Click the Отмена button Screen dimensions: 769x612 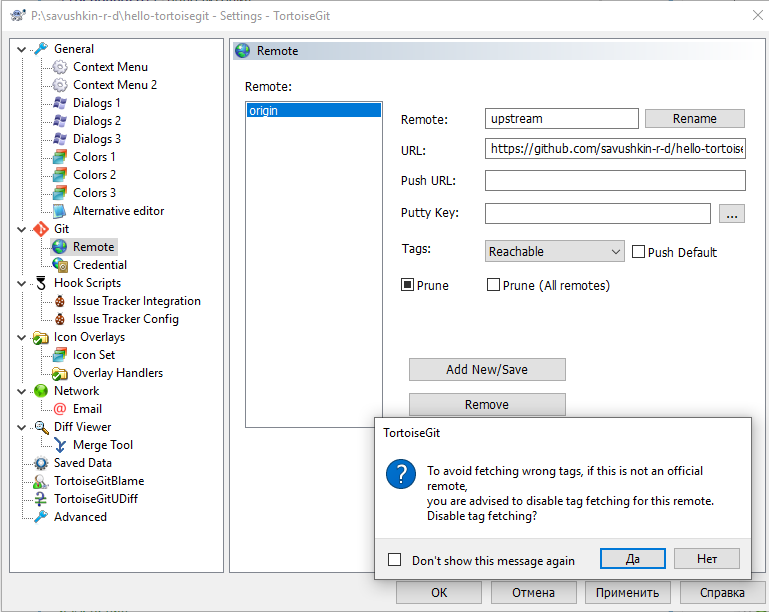pos(534,592)
